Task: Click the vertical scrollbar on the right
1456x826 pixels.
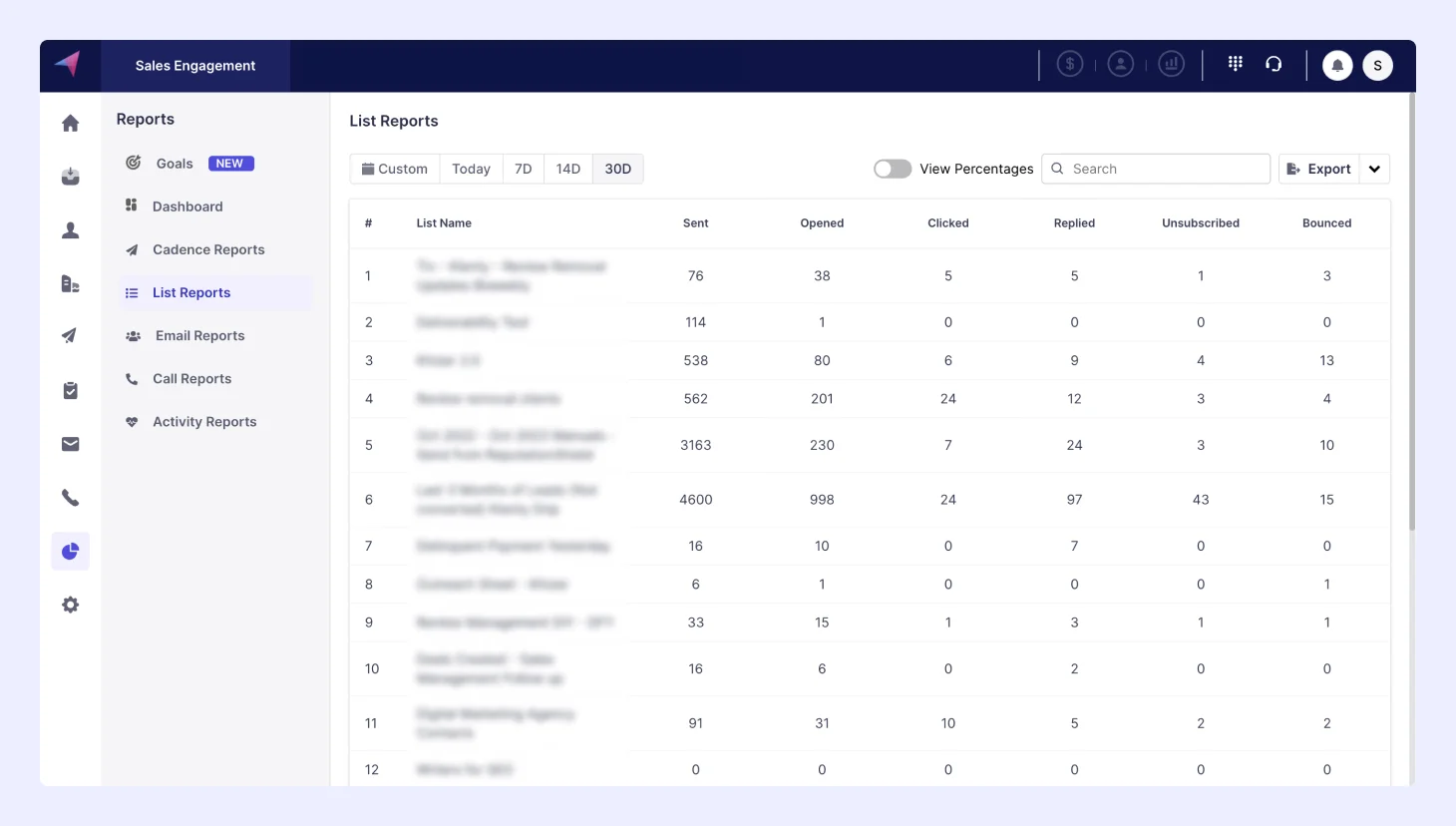Action: point(1411,311)
